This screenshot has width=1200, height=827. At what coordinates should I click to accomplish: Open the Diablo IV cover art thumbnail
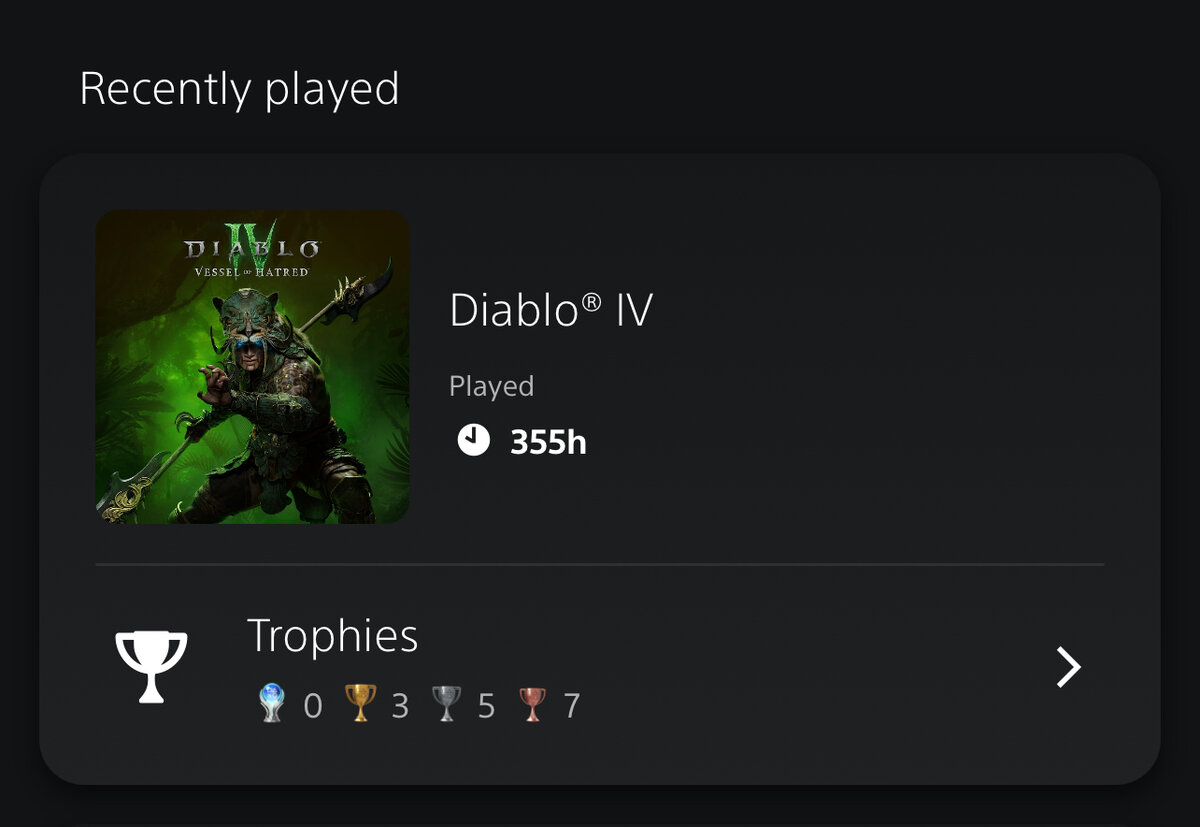(252, 366)
